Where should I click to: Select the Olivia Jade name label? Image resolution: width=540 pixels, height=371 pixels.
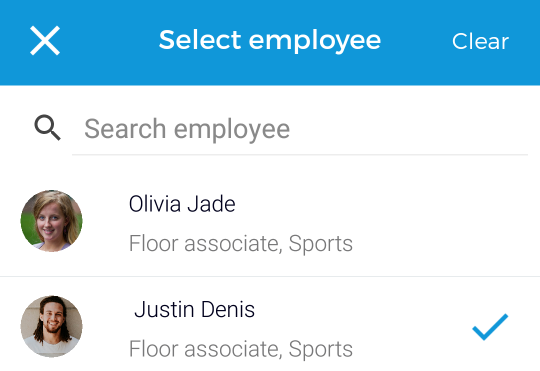pos(182,204)
